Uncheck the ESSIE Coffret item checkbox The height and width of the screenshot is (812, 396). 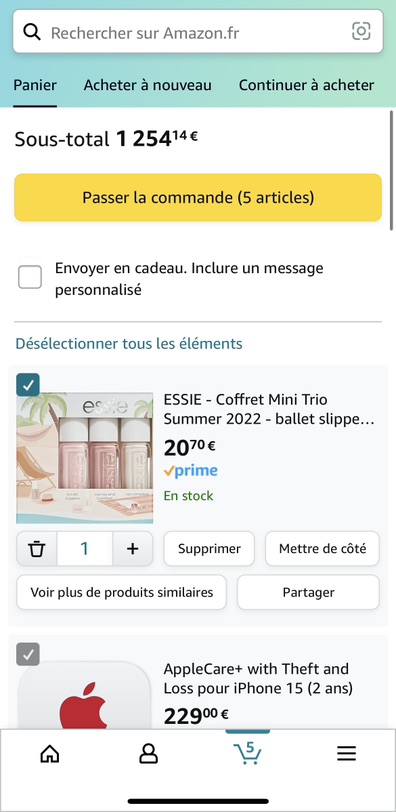(x=28, y=385)
